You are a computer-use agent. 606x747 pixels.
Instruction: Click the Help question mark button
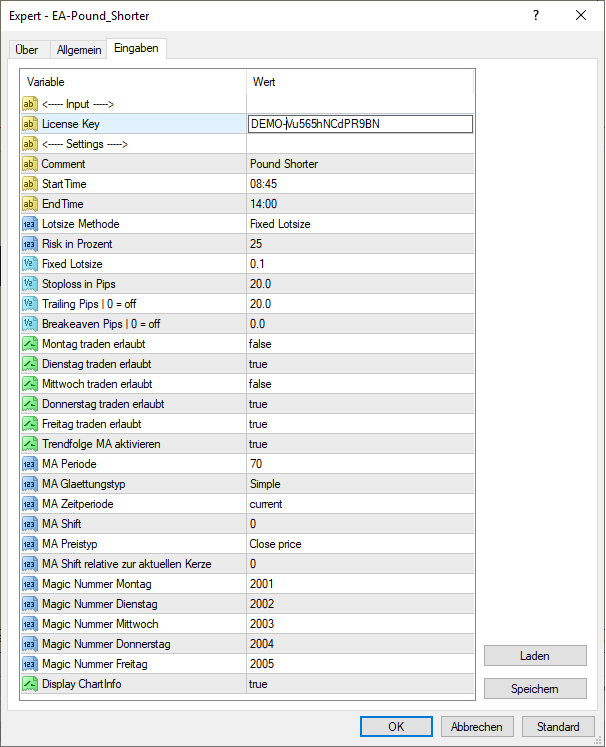pos(537,15)
